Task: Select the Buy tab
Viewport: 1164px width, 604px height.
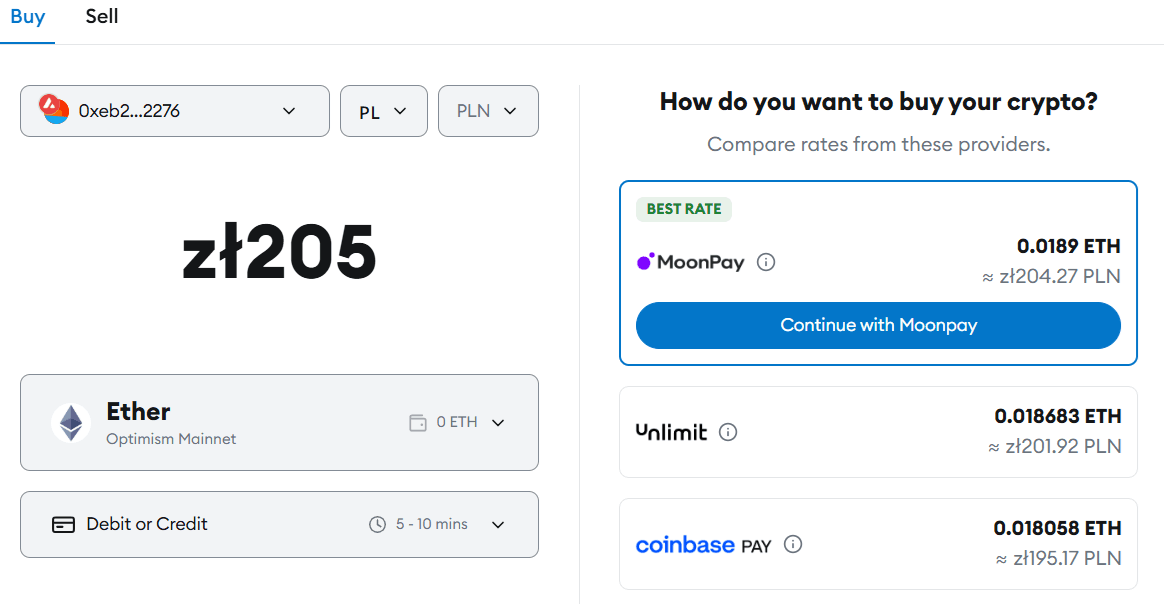Action: (x=27, y=16)
